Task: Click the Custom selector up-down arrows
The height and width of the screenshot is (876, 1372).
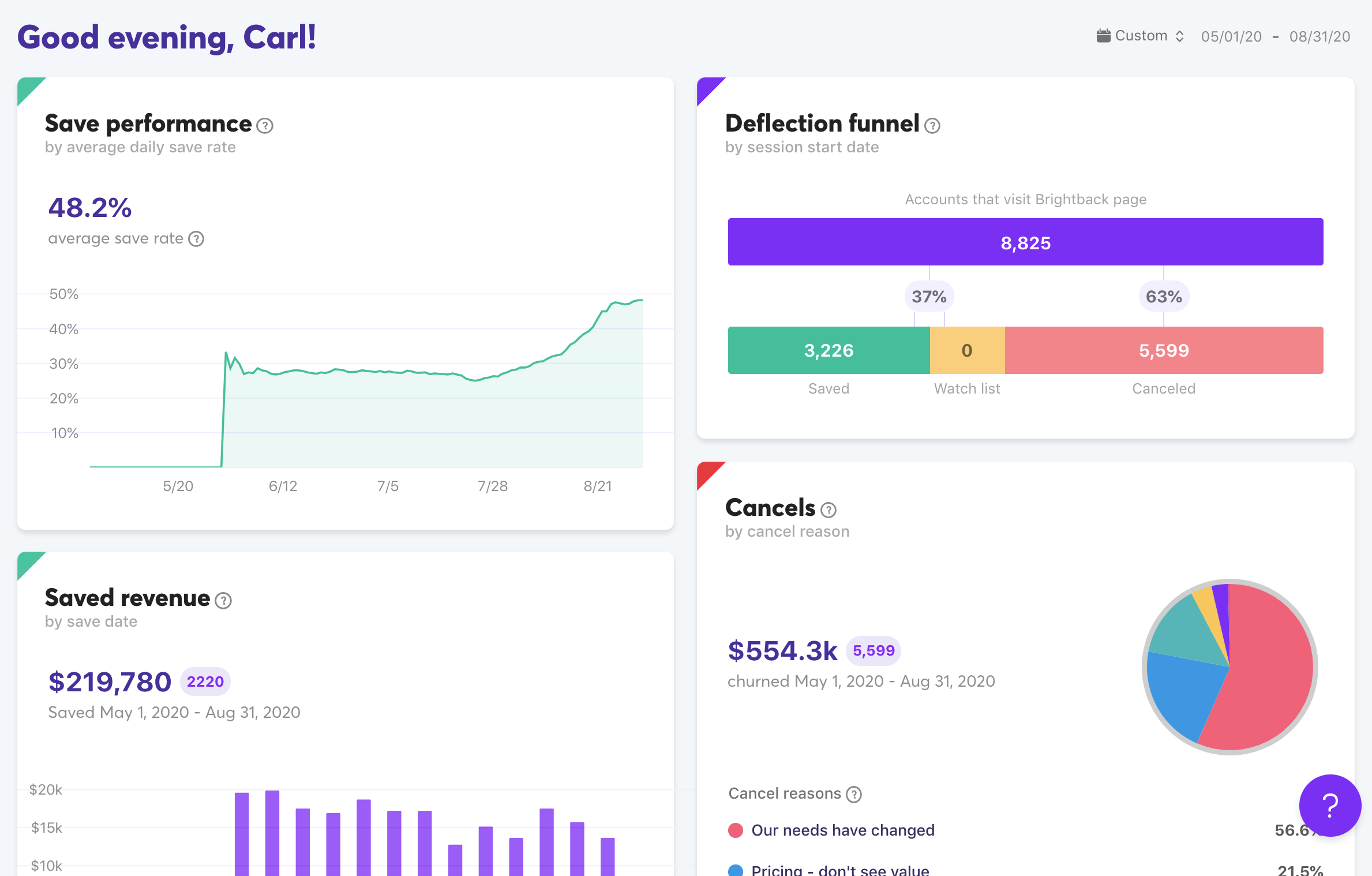Action: pos(1180,36)
